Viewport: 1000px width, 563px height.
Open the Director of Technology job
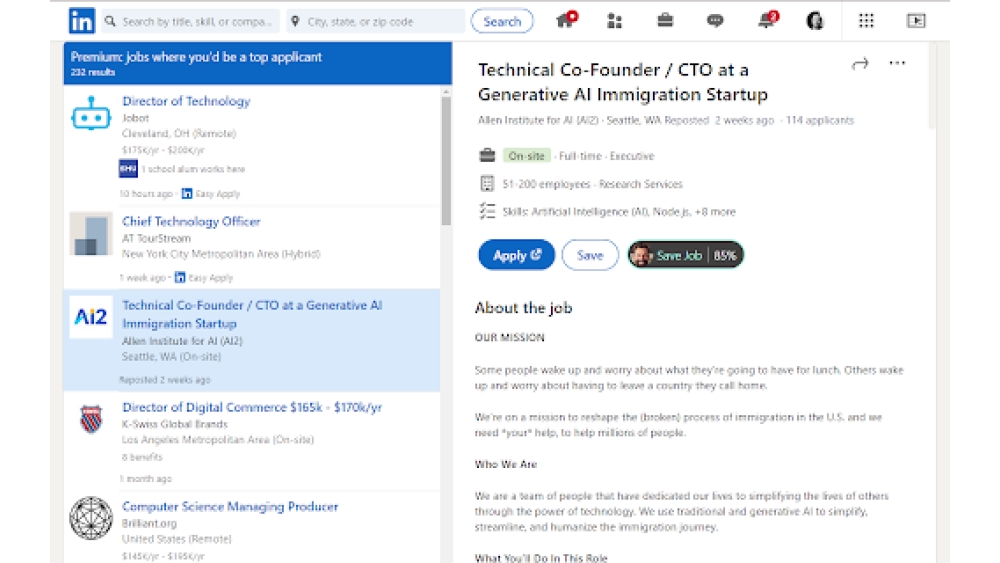point(186,101)
